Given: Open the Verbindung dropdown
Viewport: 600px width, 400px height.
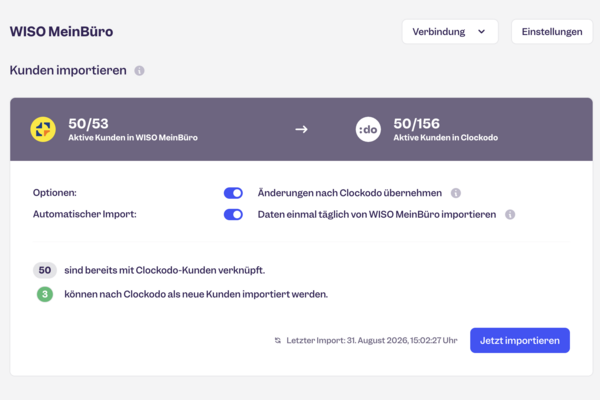Looking at the screenshot, I should coord(450,32).
